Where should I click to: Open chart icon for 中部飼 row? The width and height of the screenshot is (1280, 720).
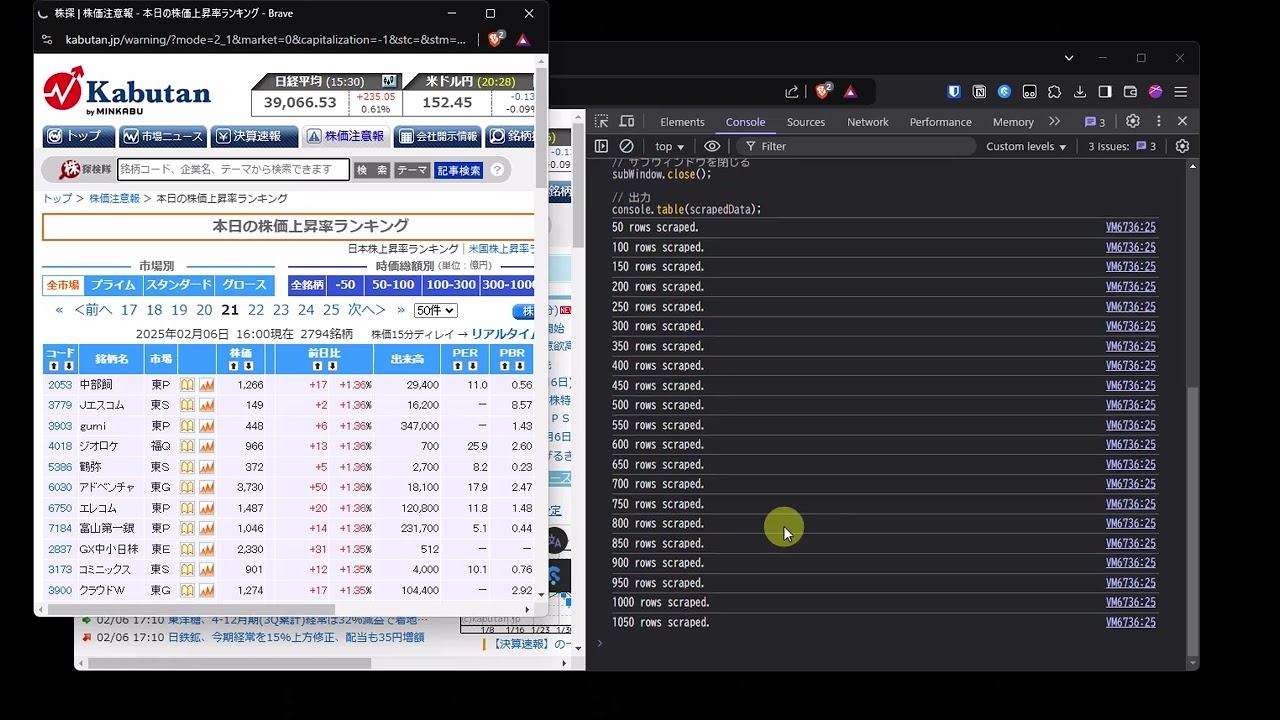click(207, 385)
